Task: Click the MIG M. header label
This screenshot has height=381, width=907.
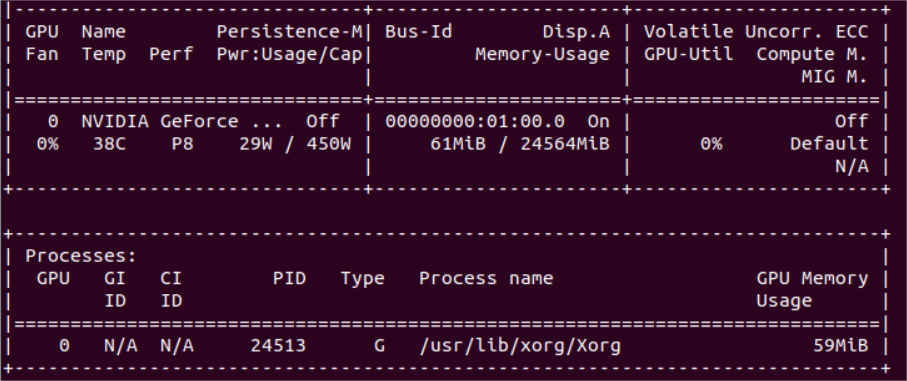Action: pos(835,76)
